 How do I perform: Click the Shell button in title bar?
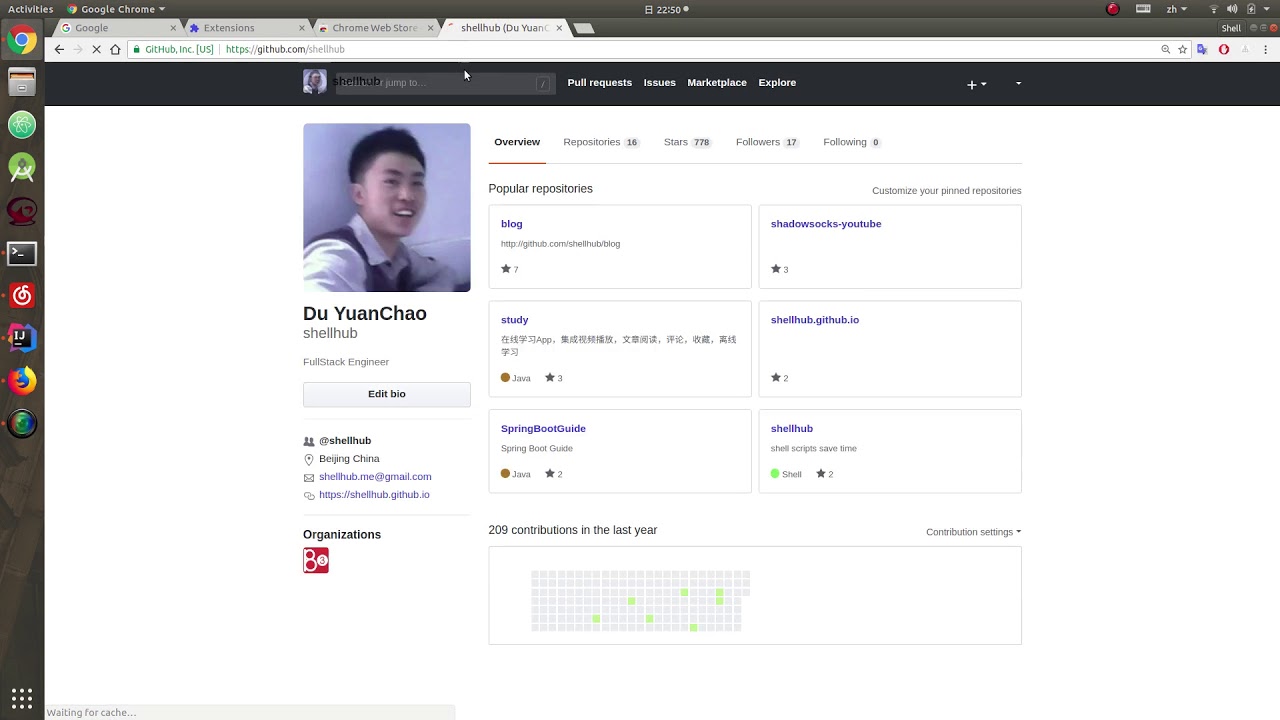[1231, 28]
